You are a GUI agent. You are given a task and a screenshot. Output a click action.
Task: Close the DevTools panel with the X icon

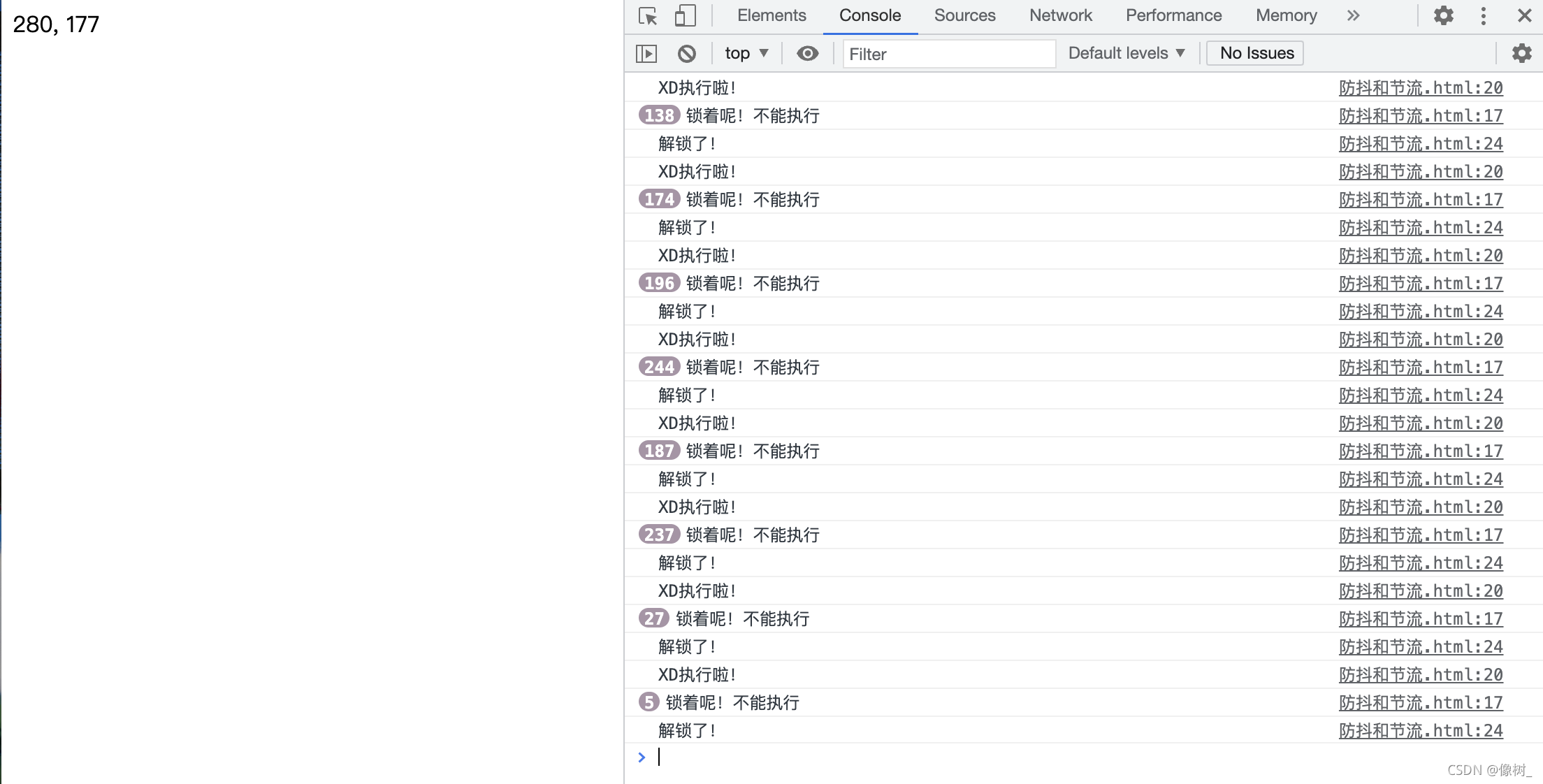(x=1525, y=15)
